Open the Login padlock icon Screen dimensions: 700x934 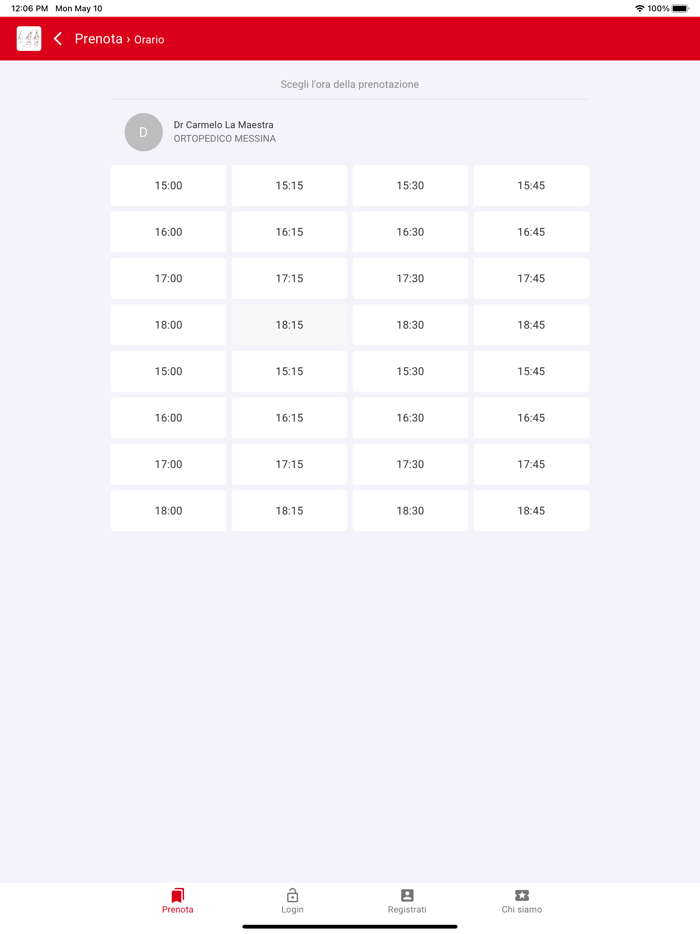tap(292, 895)
